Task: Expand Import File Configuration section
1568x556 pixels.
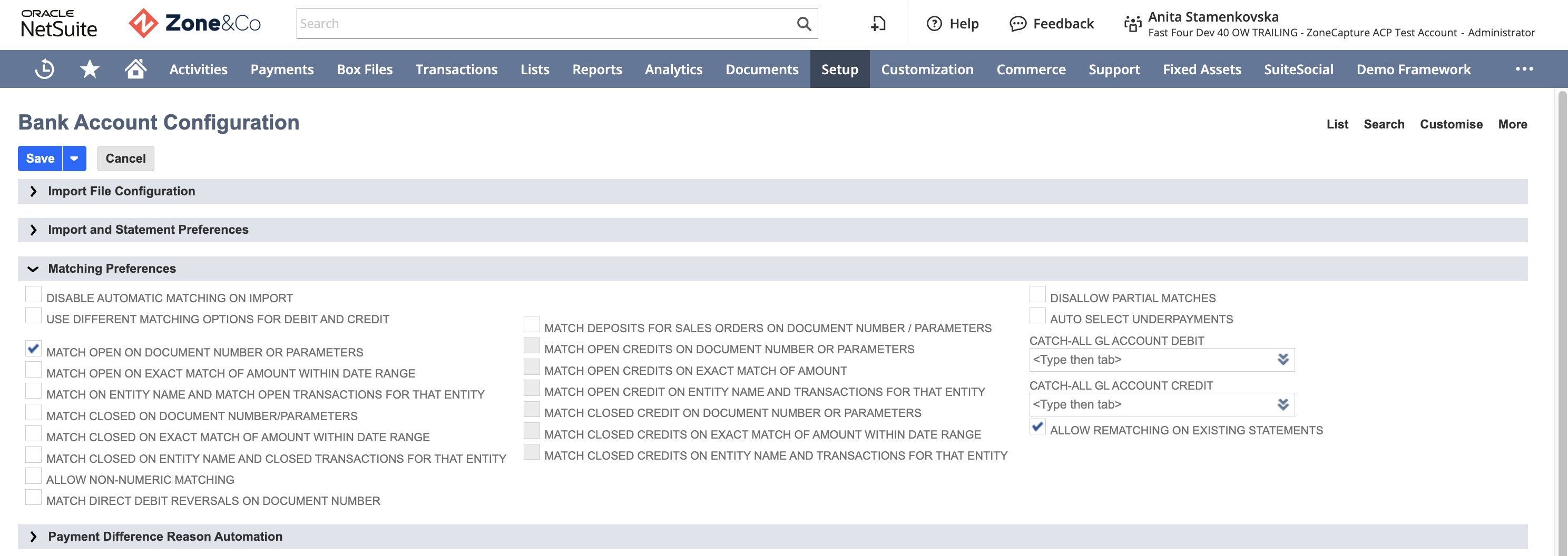Action: (x=34, y=192)
